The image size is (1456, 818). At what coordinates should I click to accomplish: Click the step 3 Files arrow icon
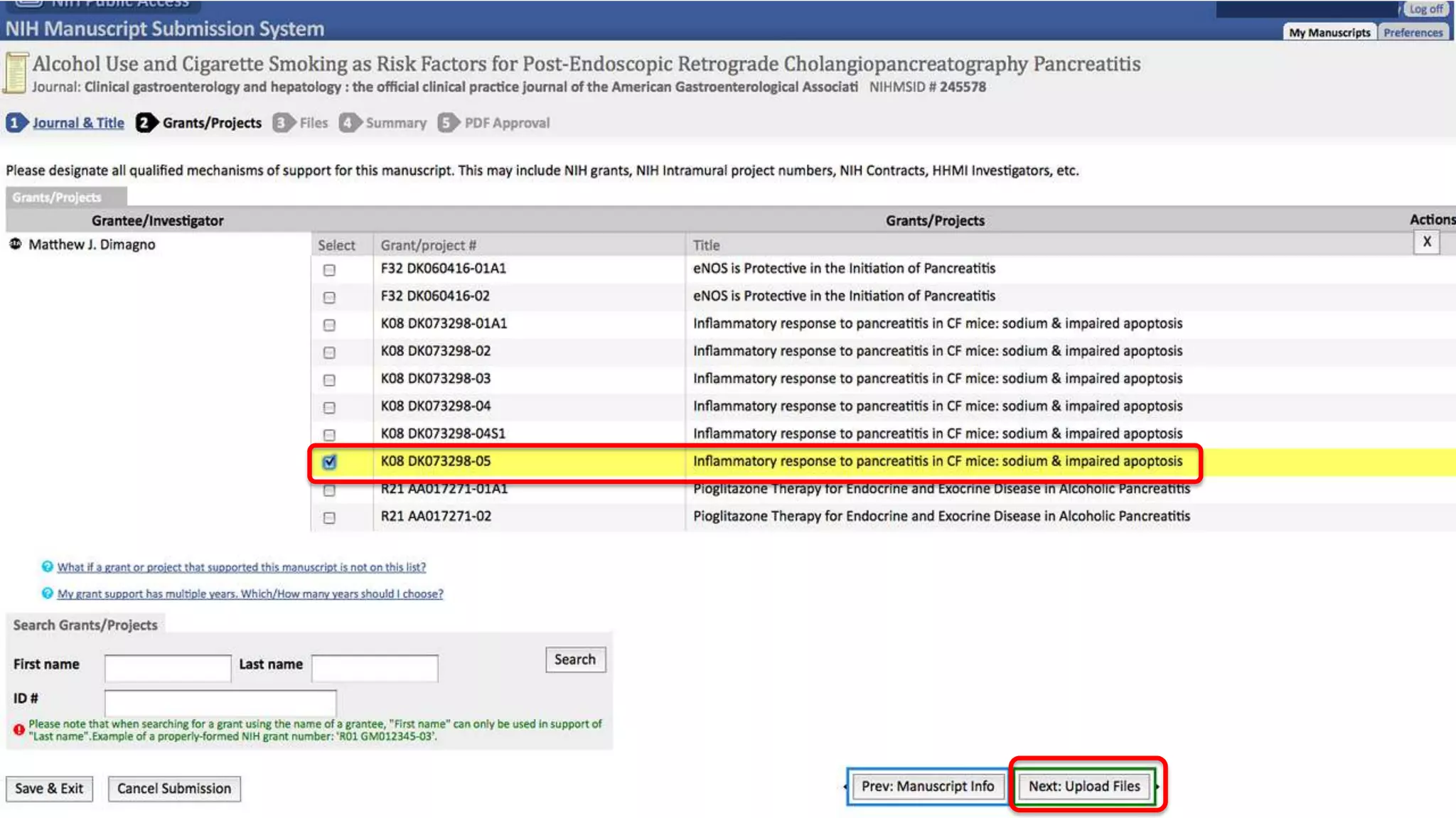tap(283, 123)
